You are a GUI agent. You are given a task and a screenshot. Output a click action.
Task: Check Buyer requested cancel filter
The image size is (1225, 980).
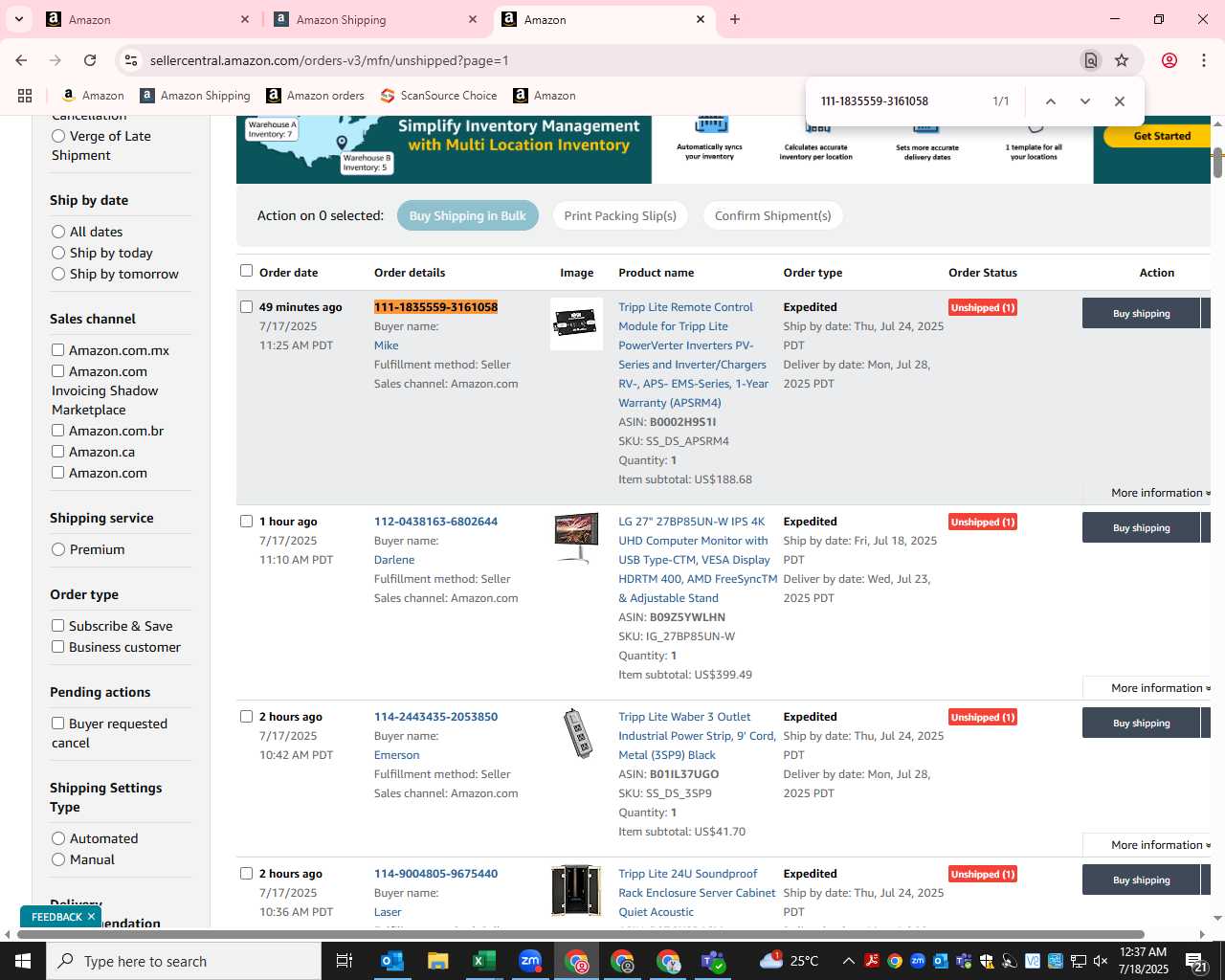(58, 724)
